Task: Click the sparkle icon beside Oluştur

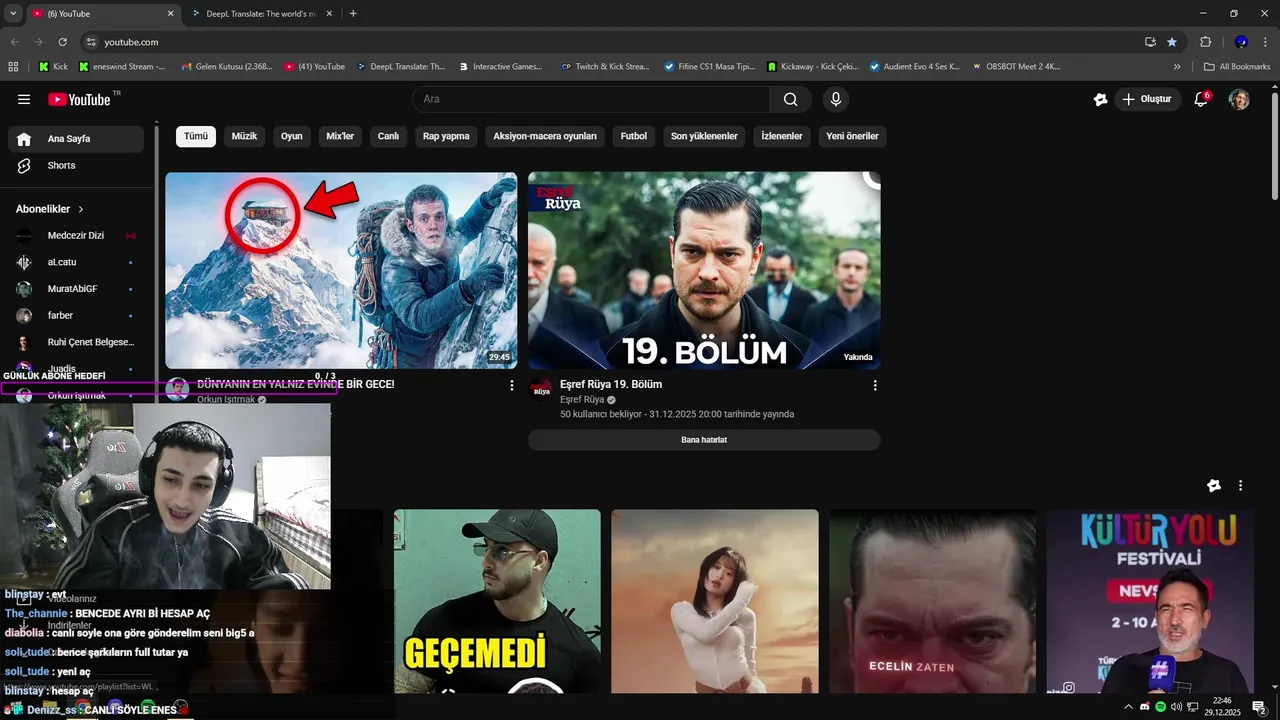Action: tap(1101, 99)
